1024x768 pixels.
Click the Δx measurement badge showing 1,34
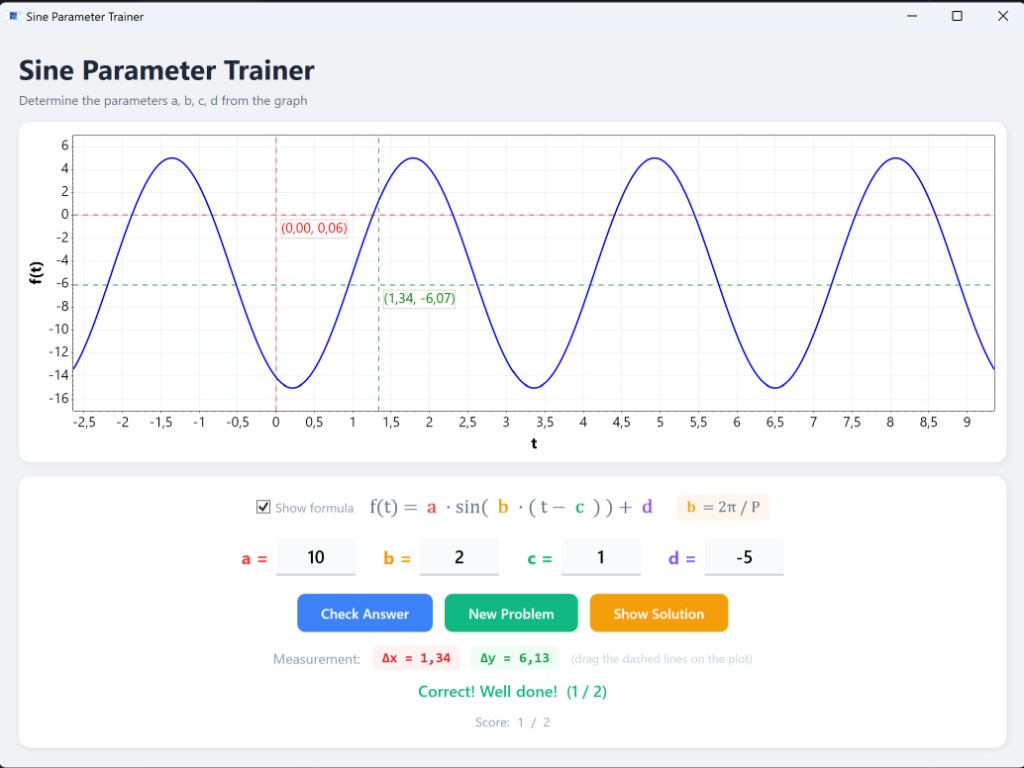tap(416, 658)
